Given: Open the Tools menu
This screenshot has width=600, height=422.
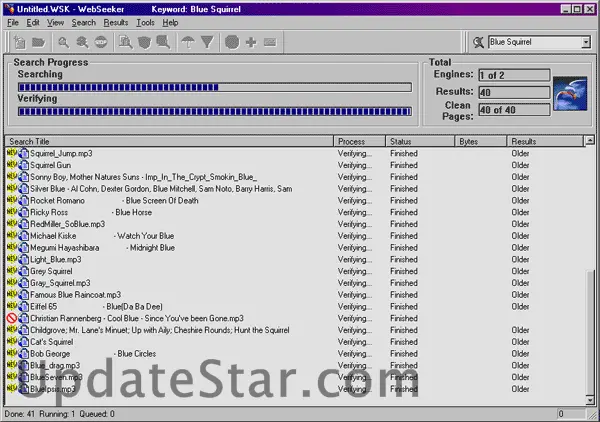Looking at the screenshot, I should tap(145, 23).
